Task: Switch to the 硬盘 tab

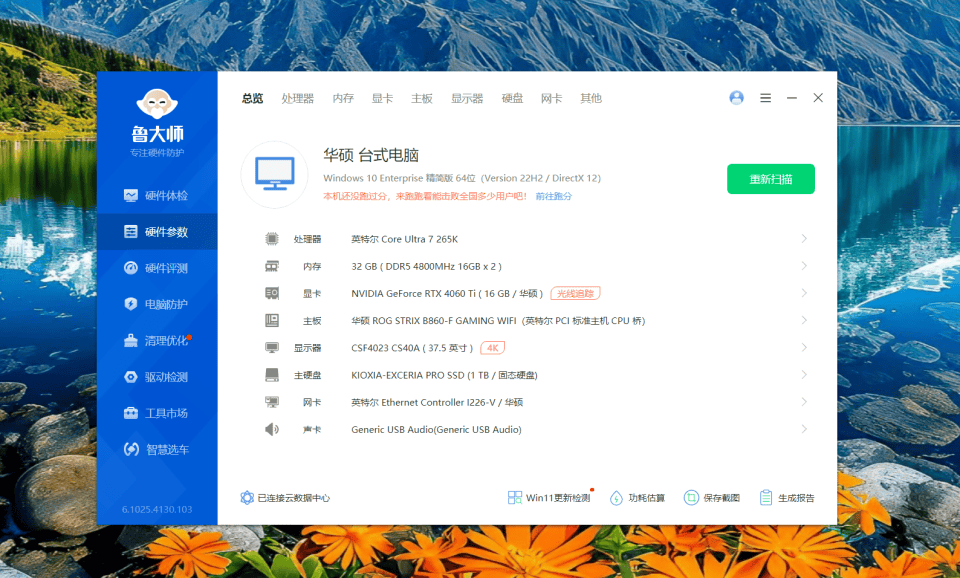Action: tap(512, 99)
